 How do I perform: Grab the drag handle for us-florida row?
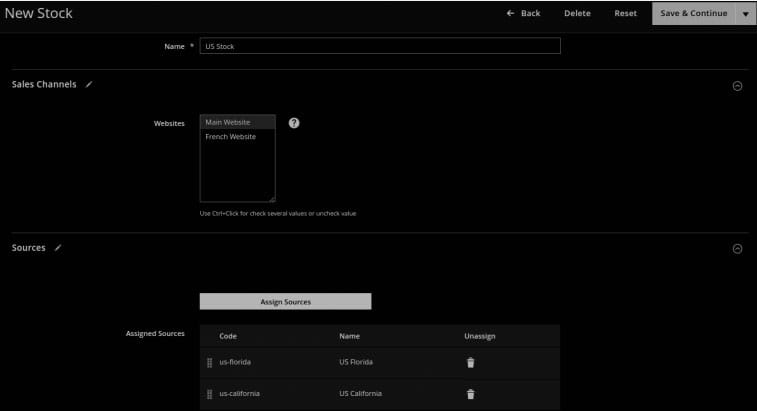pos(209,362)
